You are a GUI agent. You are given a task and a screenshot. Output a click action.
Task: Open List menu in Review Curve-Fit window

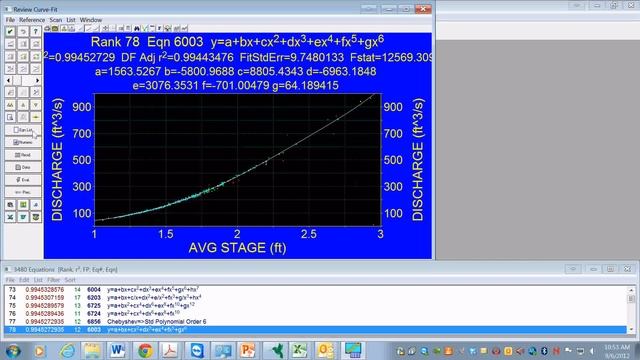click(71, 20)
